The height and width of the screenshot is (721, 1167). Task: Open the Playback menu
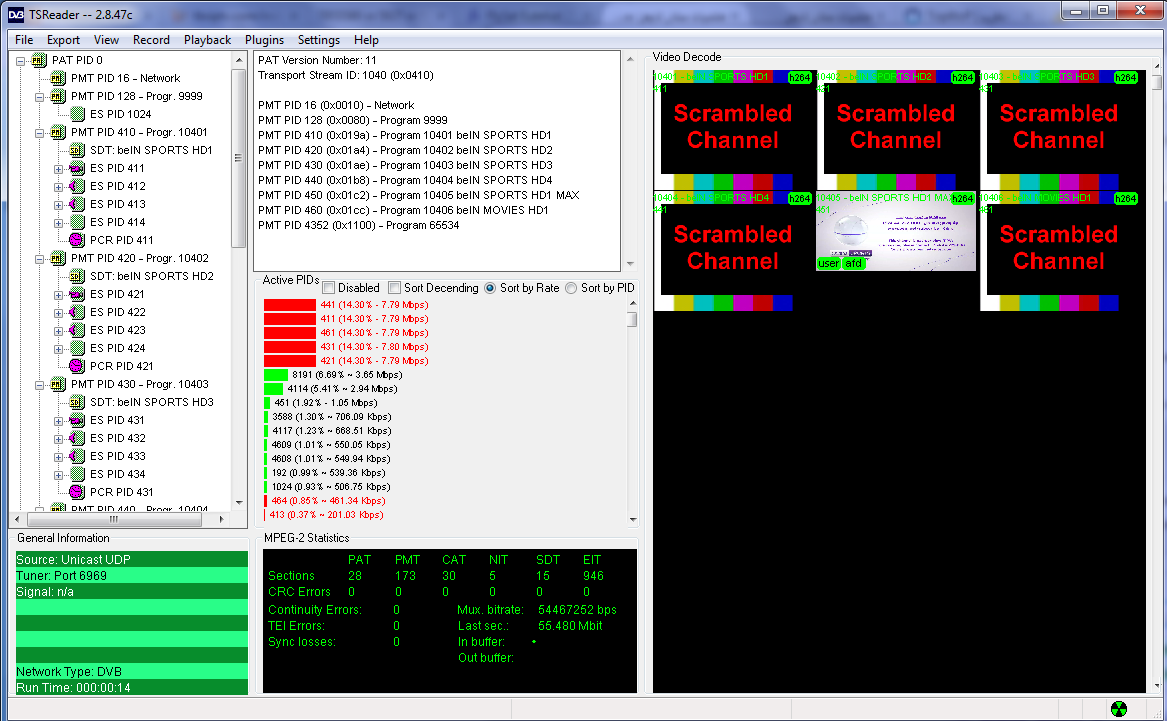207,40
